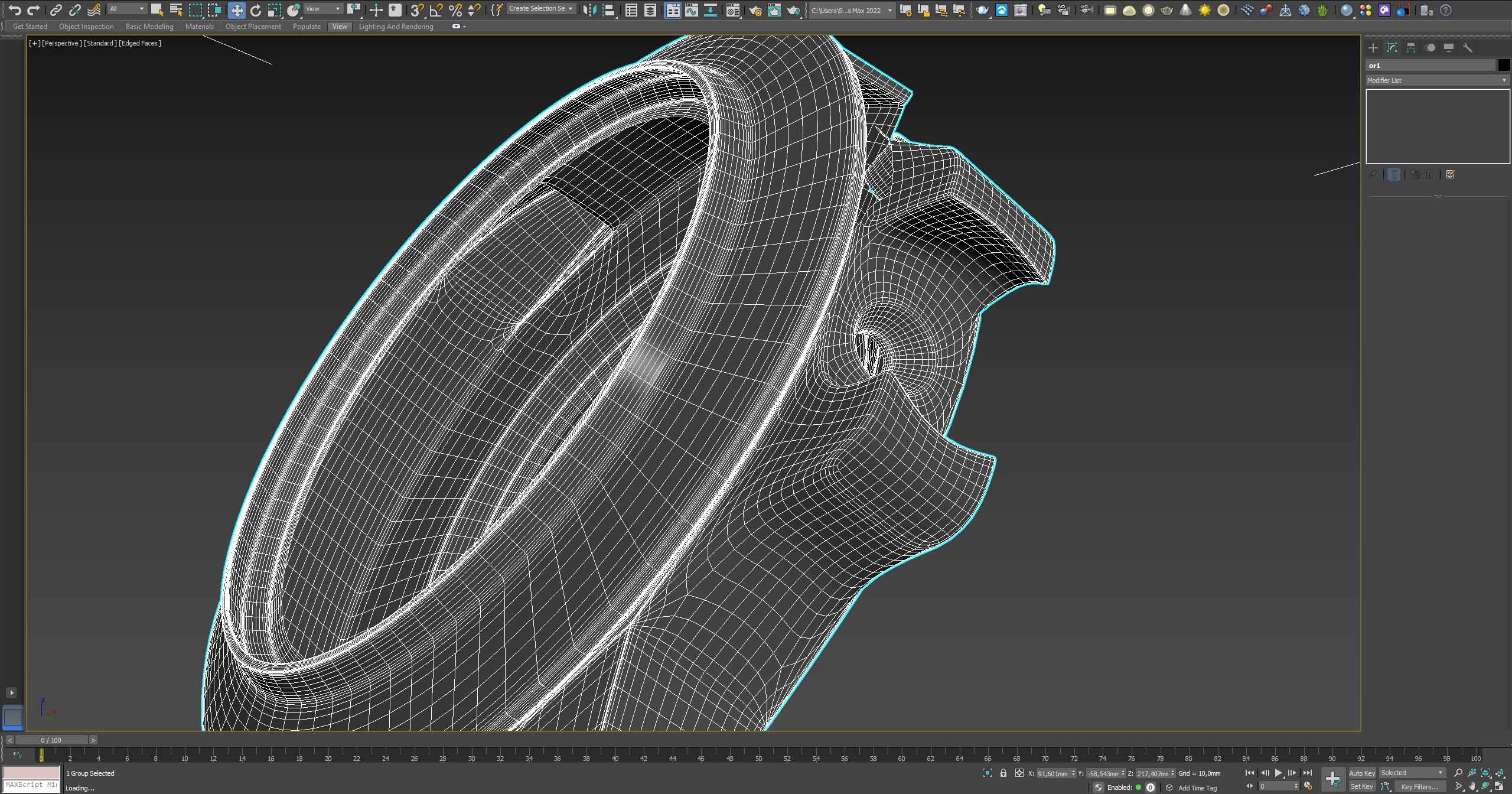The height and width of the screenshot is (794, 1512).
Task: Switch to the Basic Modeling tab
Action: [x=149, y=27]
